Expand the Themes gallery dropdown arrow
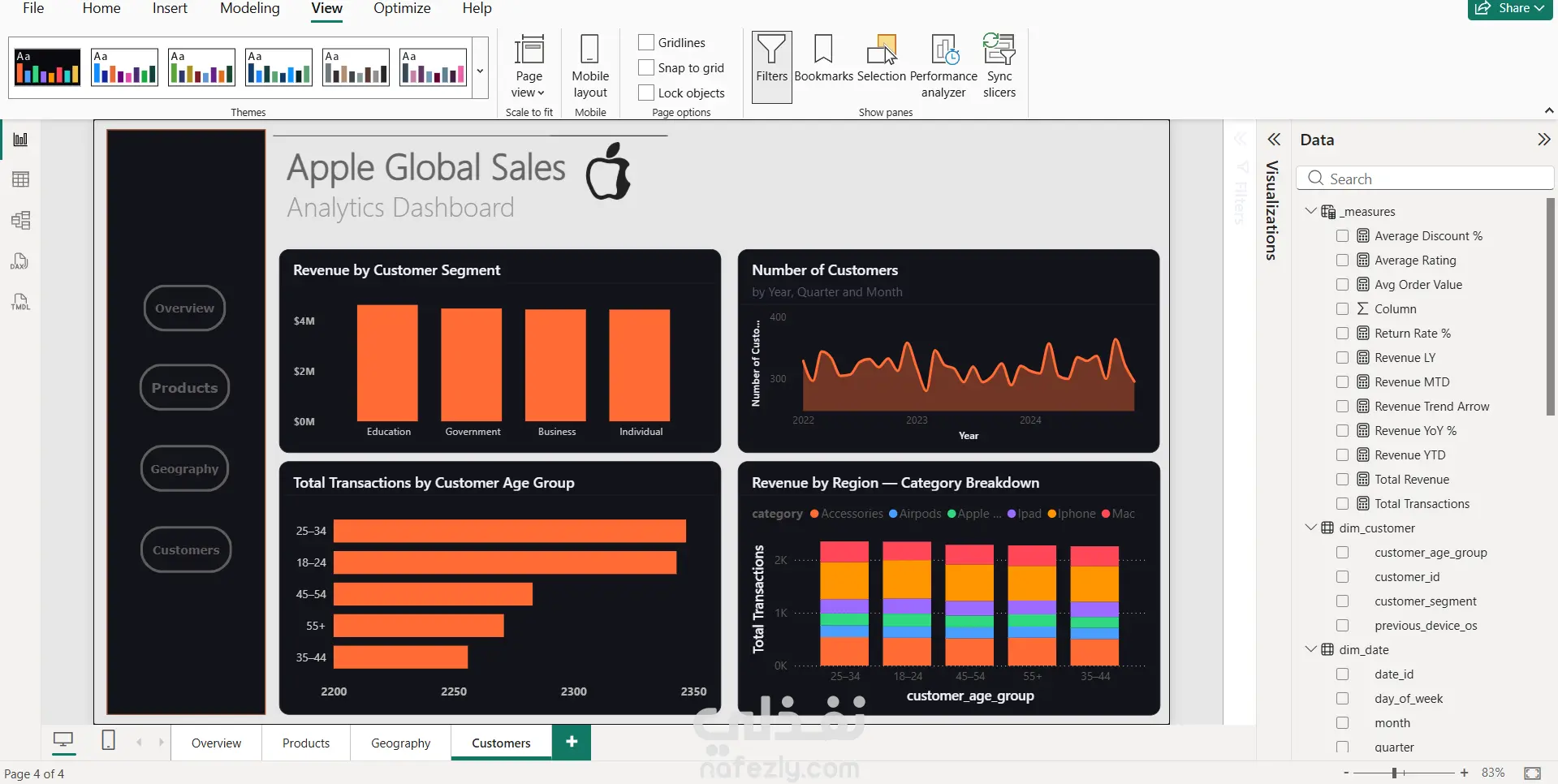Screen dimensions: 1558x784 tap(480, 71)
